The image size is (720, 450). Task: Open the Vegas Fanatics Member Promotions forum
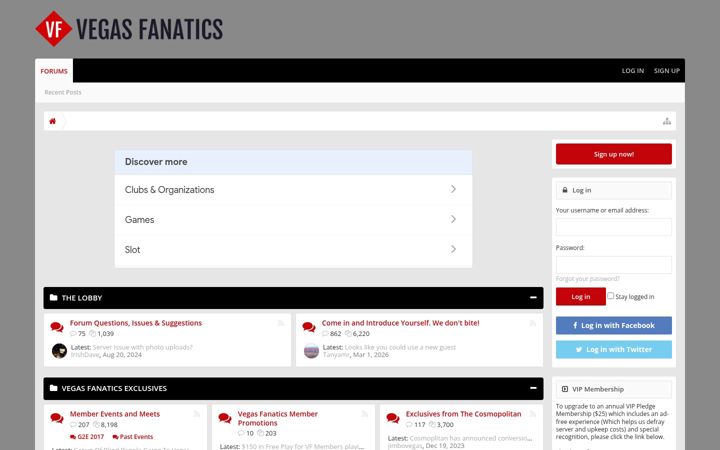tap(277, 418)
